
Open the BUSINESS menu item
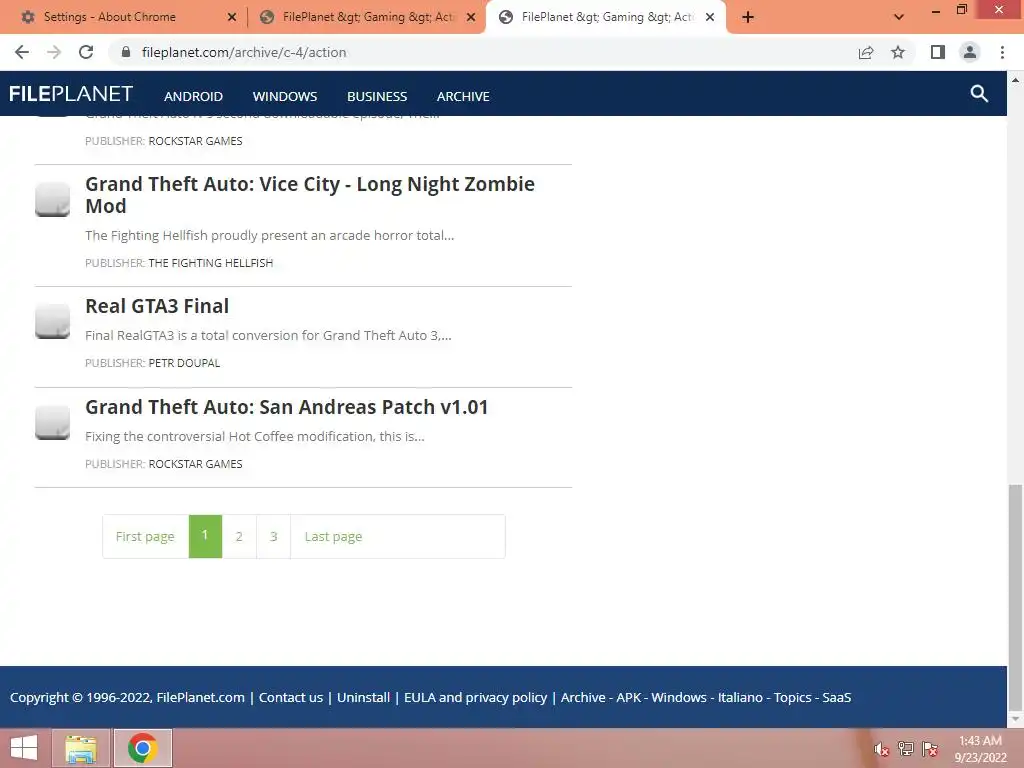pos(377,96)
